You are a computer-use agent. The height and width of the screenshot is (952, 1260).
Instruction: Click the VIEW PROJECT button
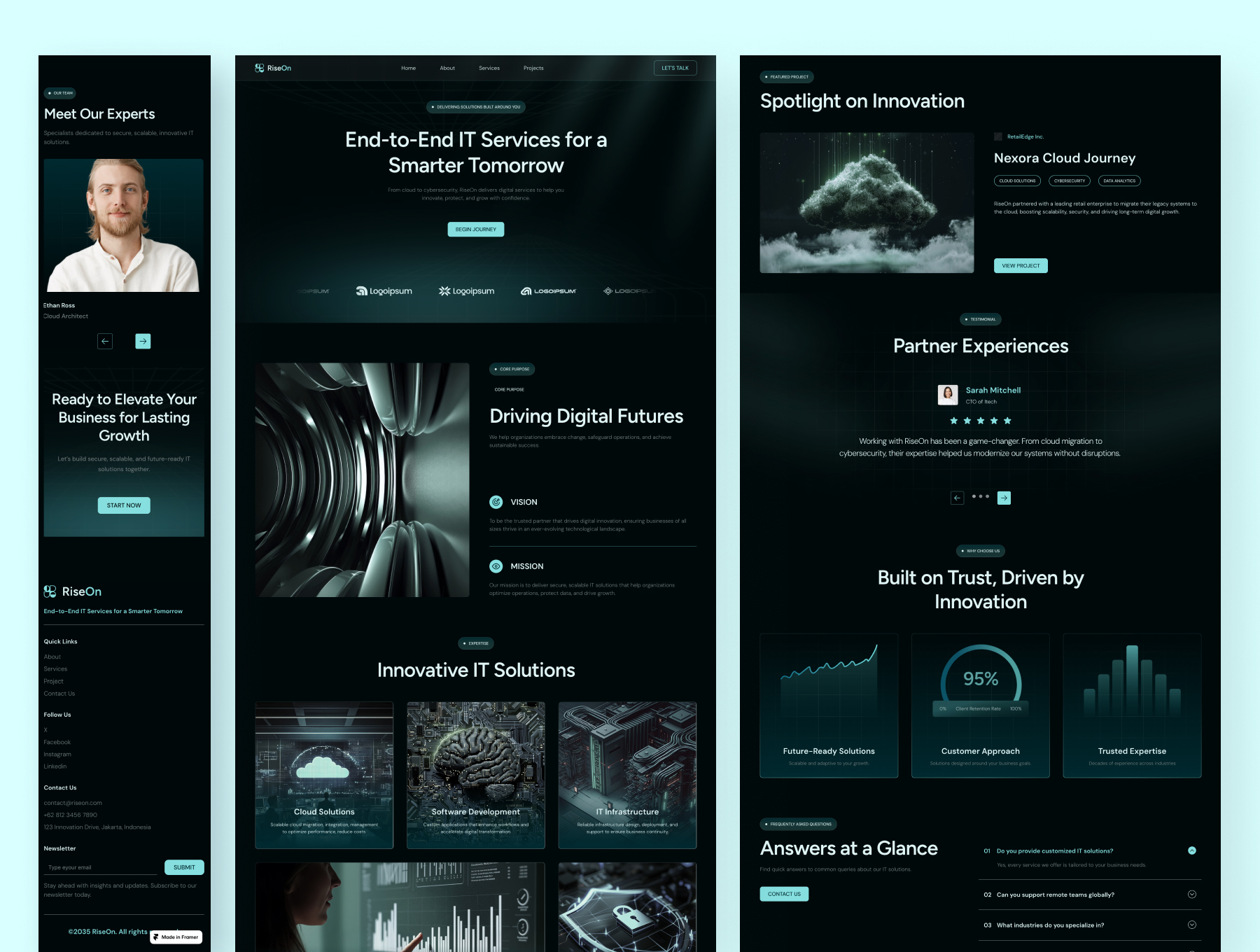1021,265
